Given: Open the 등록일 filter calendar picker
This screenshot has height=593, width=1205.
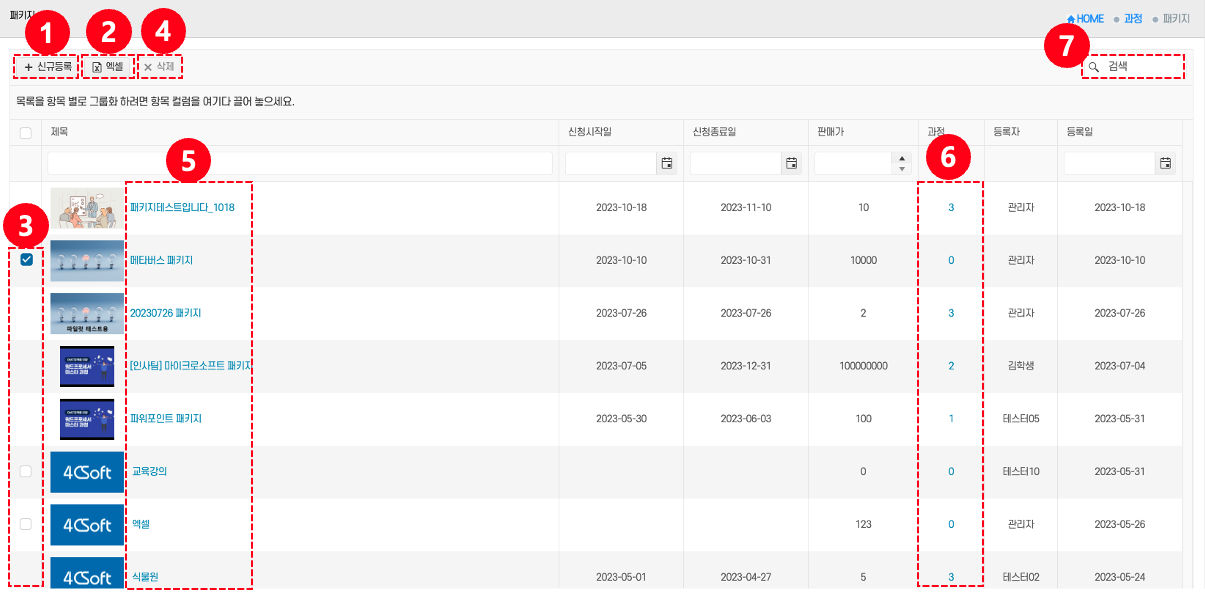Looking at the screenshot, I should coord(1164,163).
